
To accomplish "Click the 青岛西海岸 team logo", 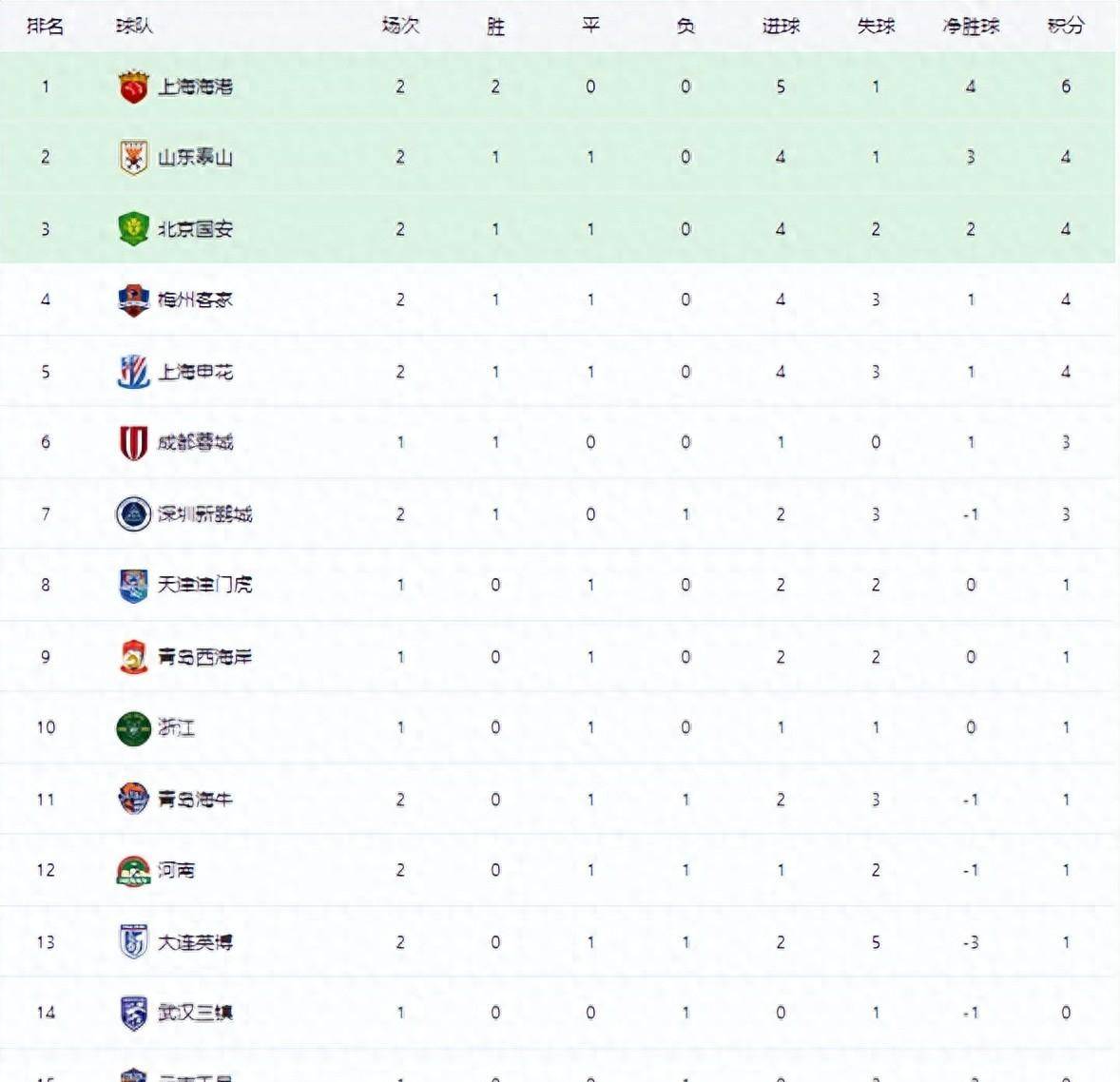I will pyautogui.click(x=133, y=657).
